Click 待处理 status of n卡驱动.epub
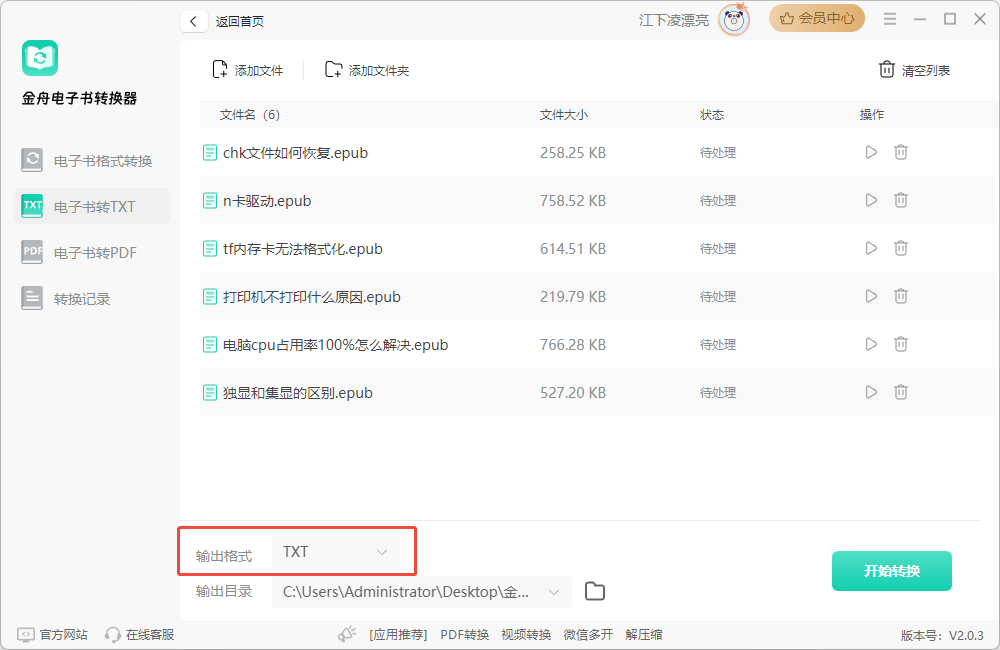Viewport: 1000px width, 650px height. click(718, 201)
